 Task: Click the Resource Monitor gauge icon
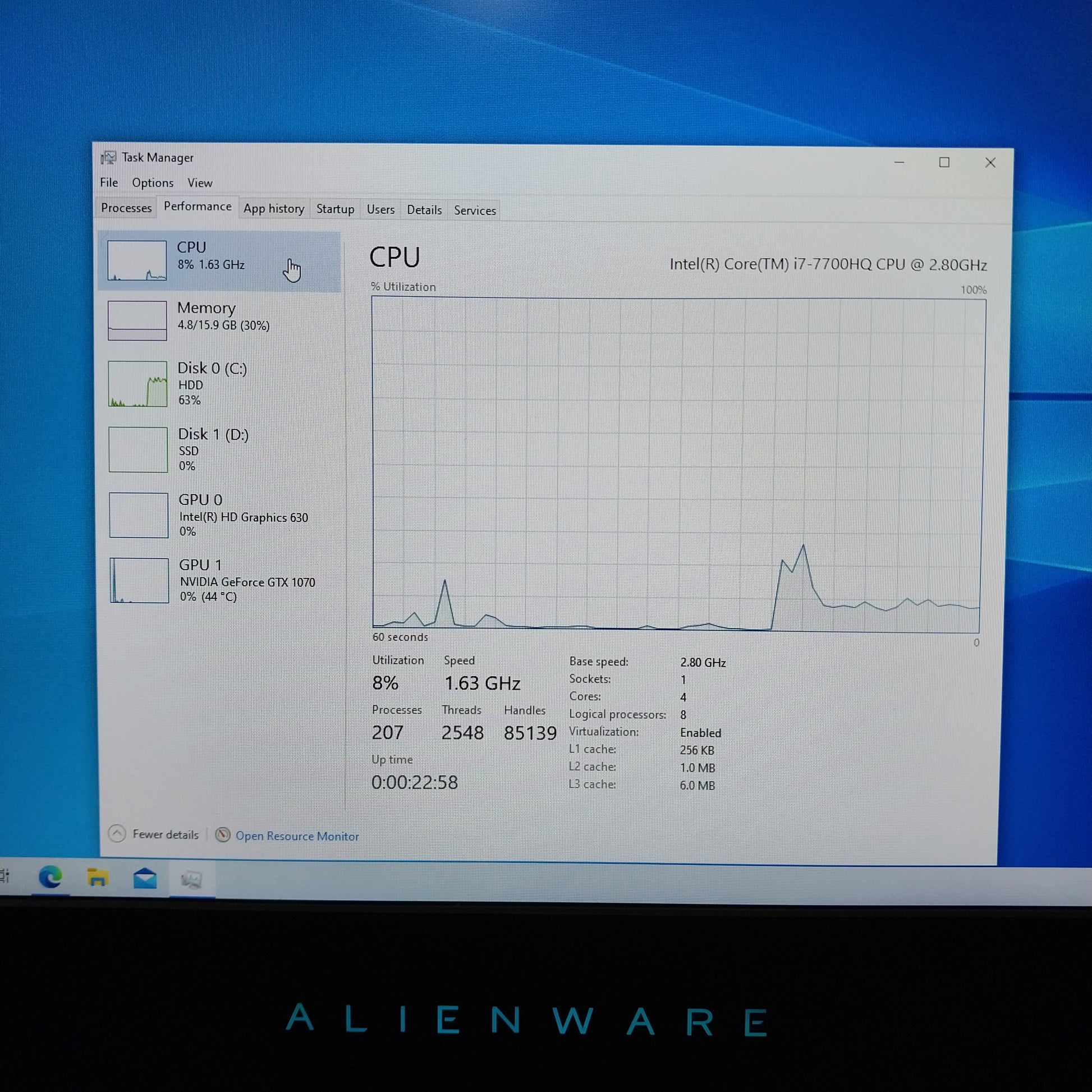223,835
